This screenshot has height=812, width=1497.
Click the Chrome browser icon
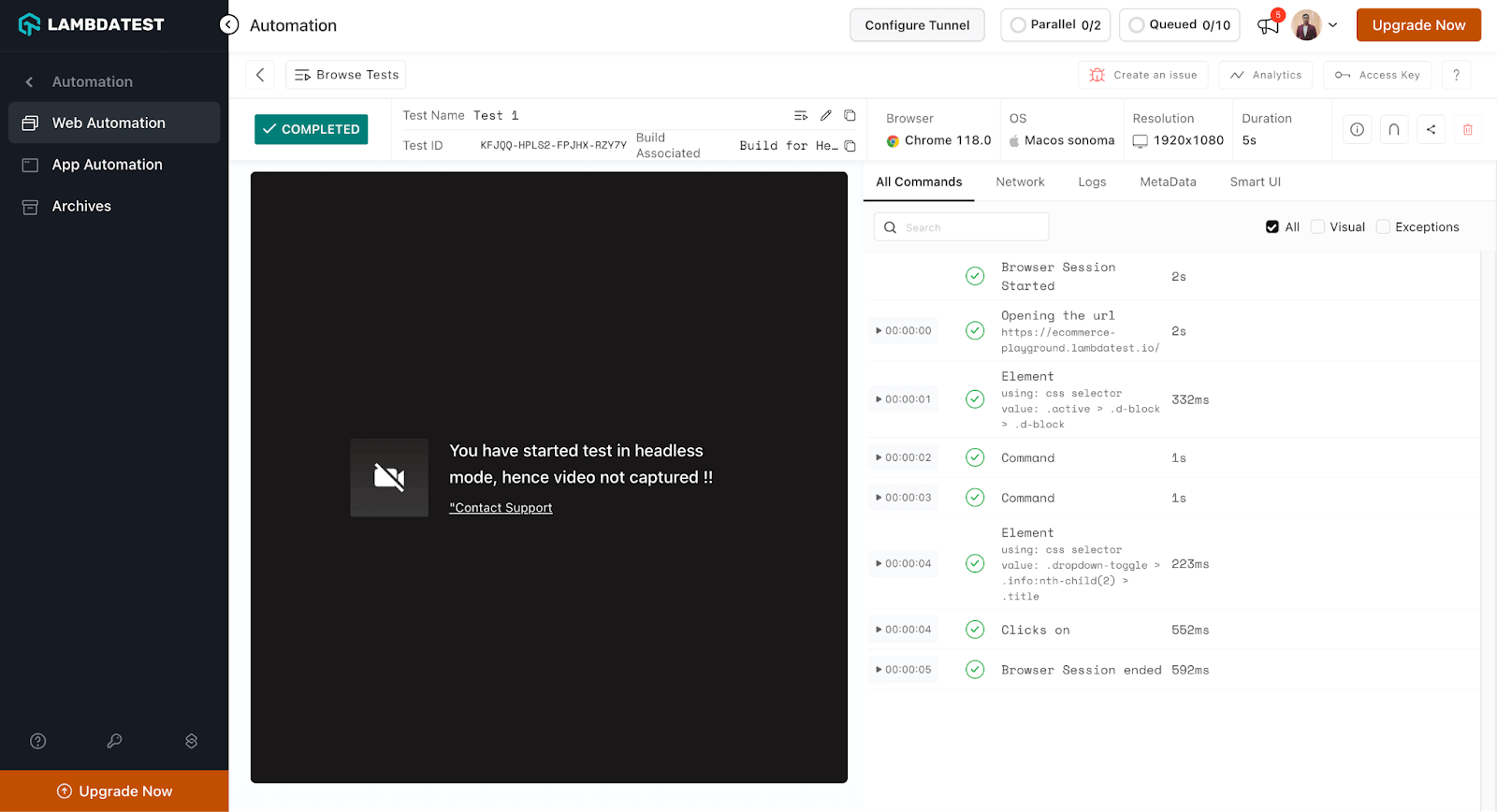(x=893, y=141)
